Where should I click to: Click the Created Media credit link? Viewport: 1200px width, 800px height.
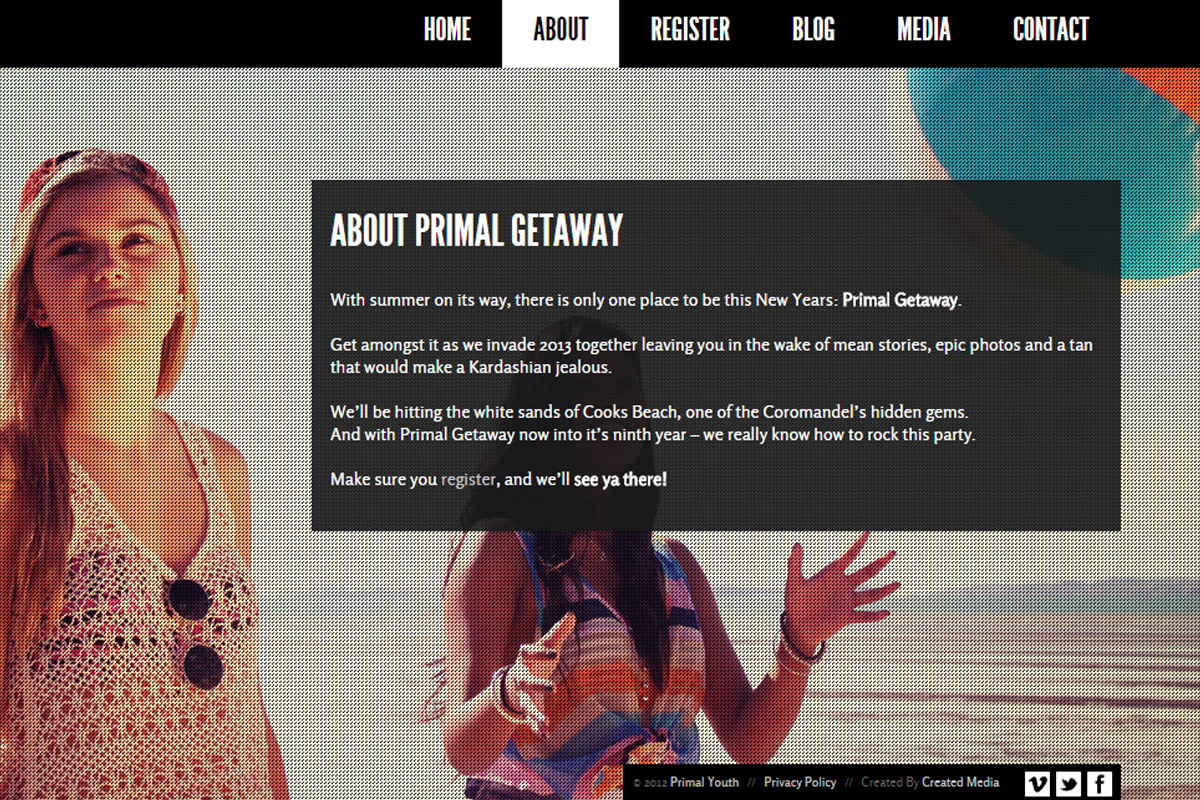(x=960, y=783)
